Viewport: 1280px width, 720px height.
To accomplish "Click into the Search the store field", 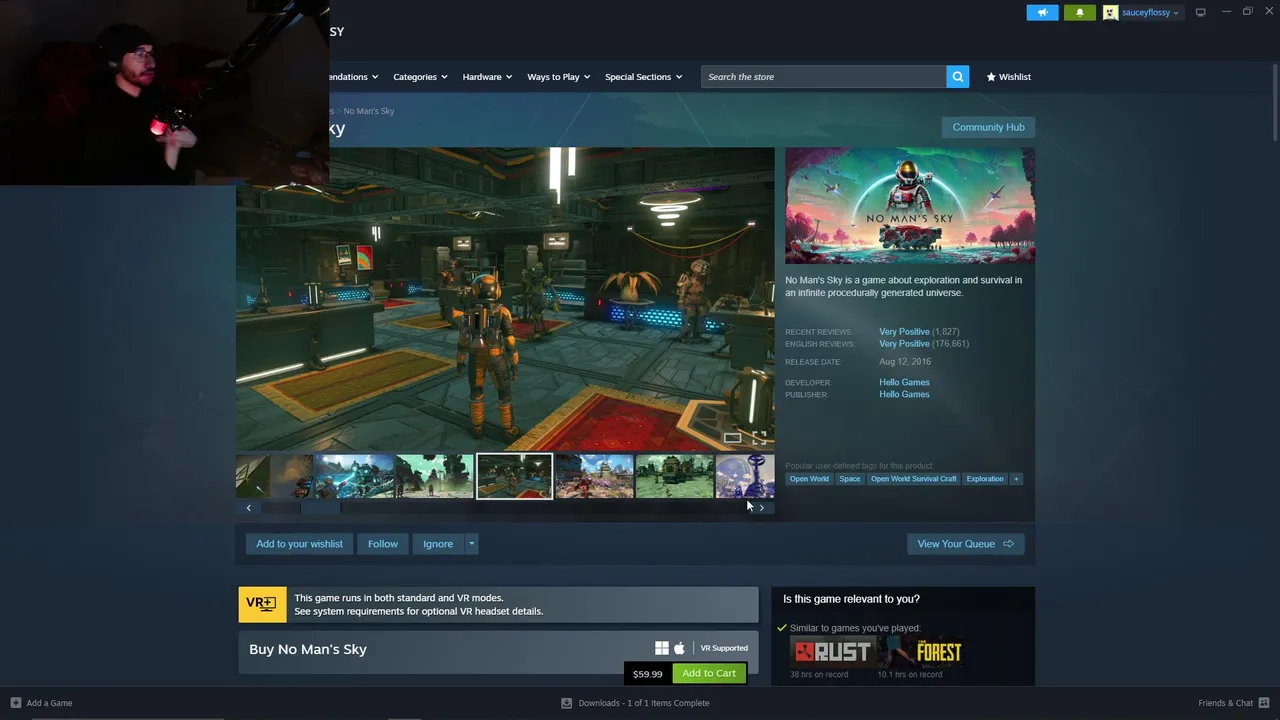I will [x=824, y=77].
